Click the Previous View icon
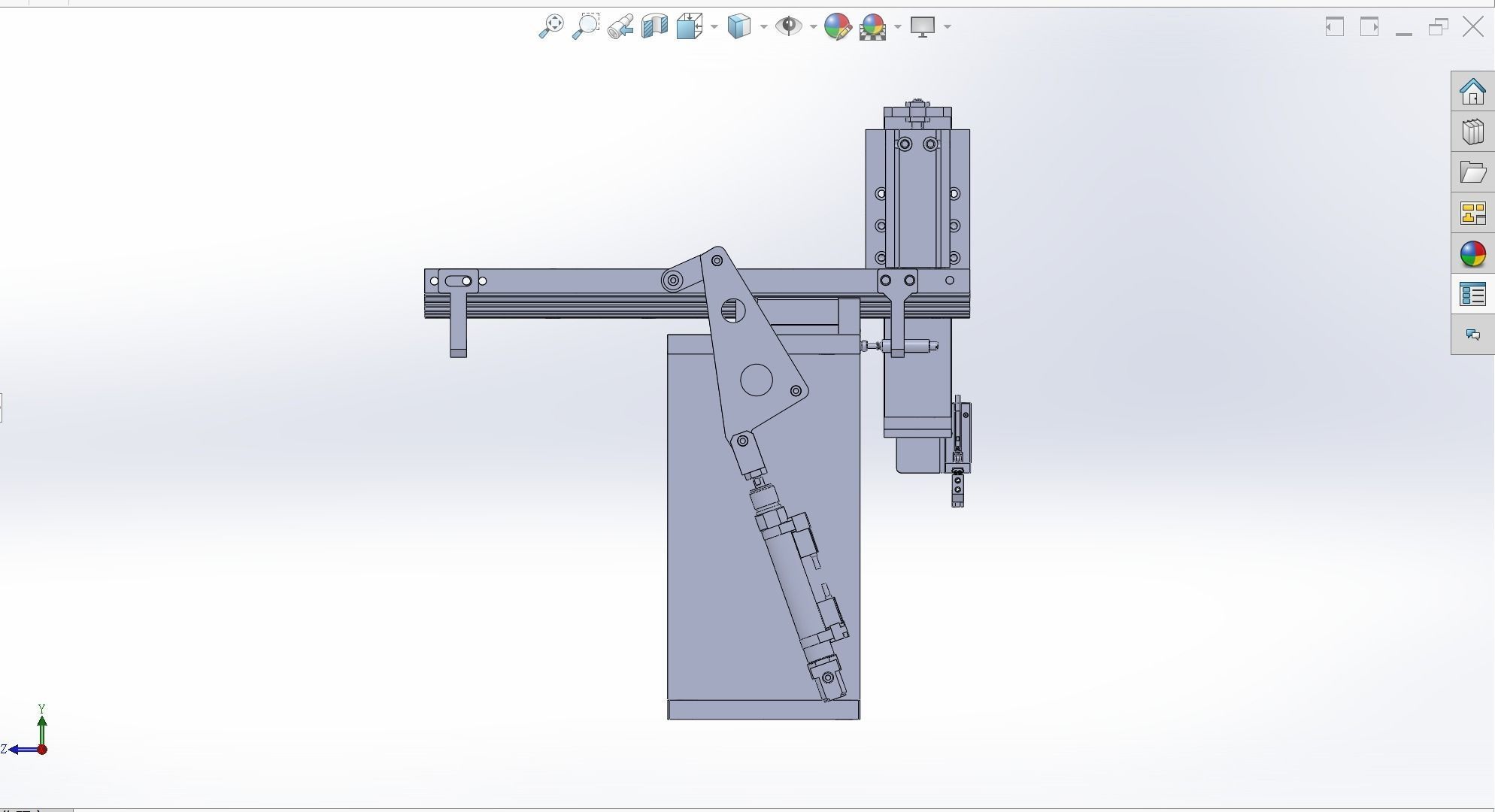The width and height of the screenshot is (1495, 812). tap(620, 26)
